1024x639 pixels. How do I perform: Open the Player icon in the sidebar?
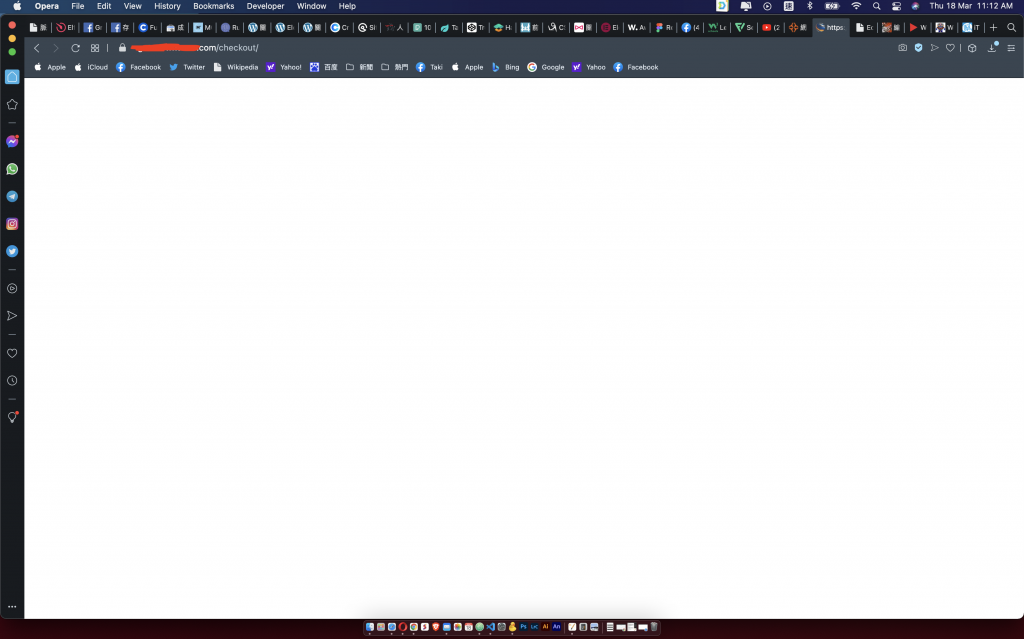[12, 288]
